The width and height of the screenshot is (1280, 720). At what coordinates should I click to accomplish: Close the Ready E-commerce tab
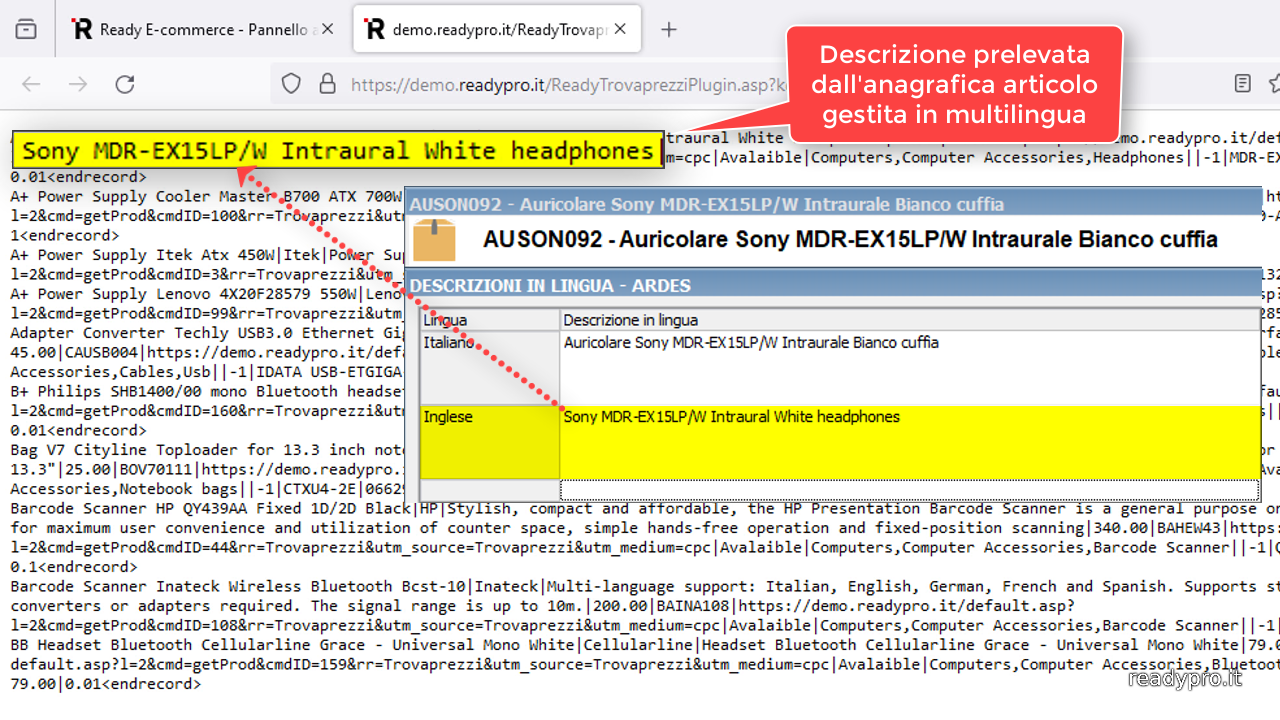coord(327,29)
